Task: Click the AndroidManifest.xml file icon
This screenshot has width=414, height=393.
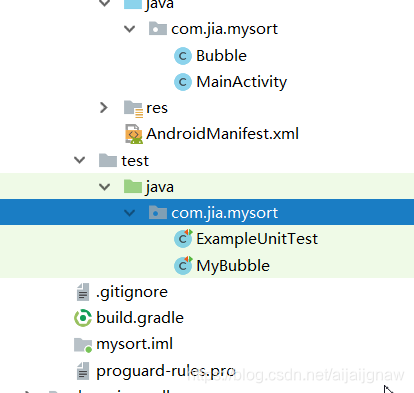Action: click(x=134, y=134)
